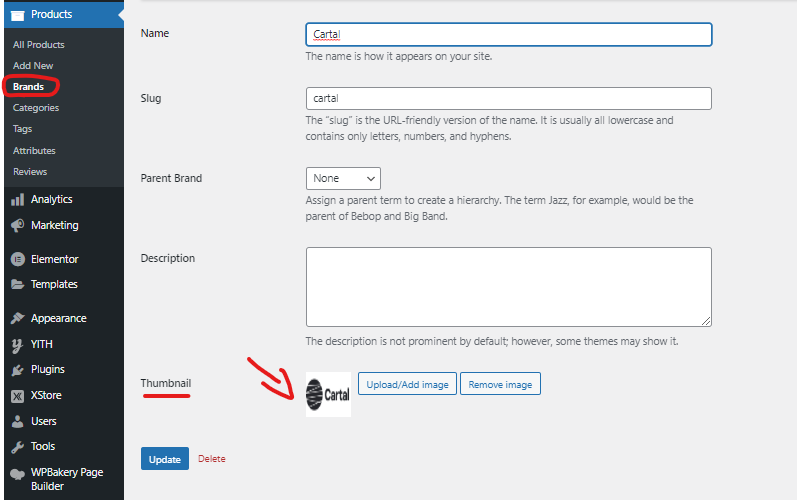Open the YITH menu label

pos(42,344)
